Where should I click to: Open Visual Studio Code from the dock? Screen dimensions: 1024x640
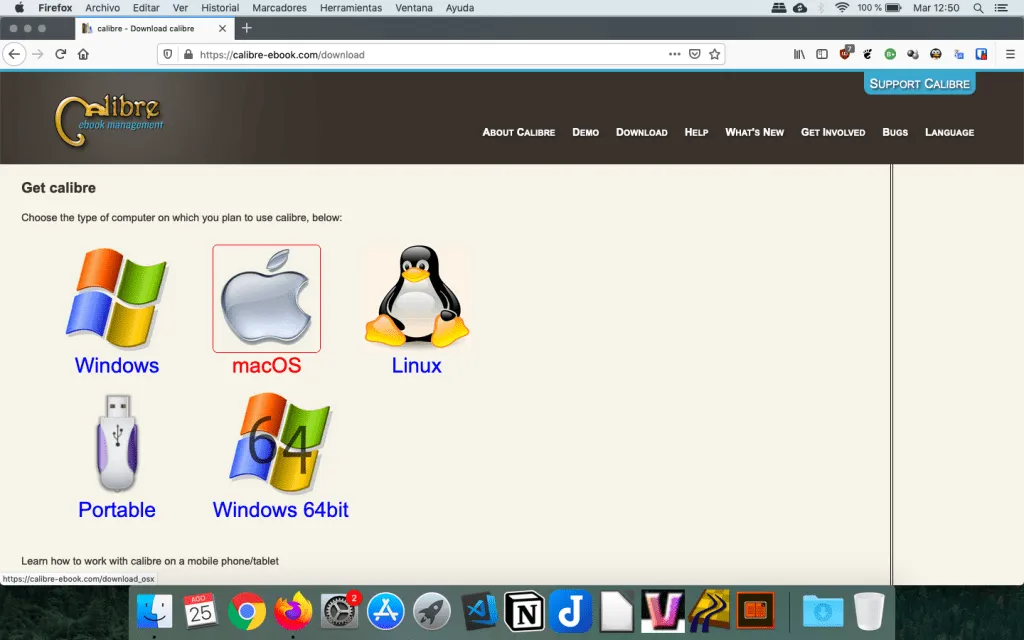(480, 611)
